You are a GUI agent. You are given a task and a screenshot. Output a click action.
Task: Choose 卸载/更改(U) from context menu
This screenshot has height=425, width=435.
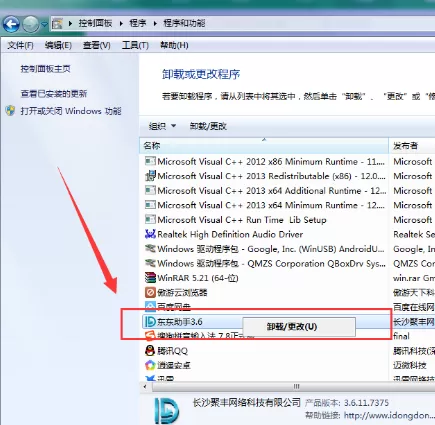(x=299, y=327)
